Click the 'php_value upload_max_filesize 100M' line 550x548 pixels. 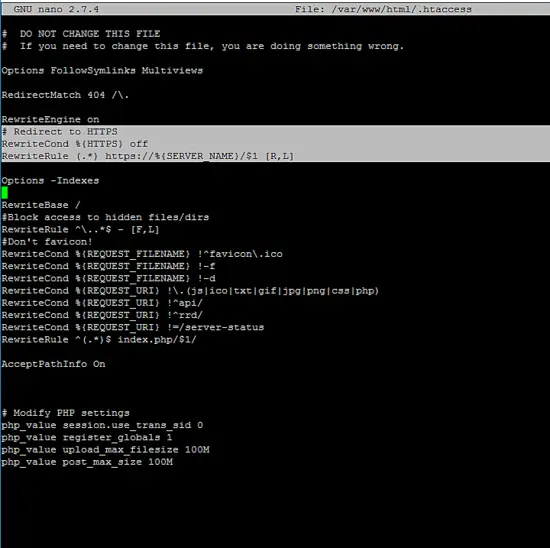[106, 450]
